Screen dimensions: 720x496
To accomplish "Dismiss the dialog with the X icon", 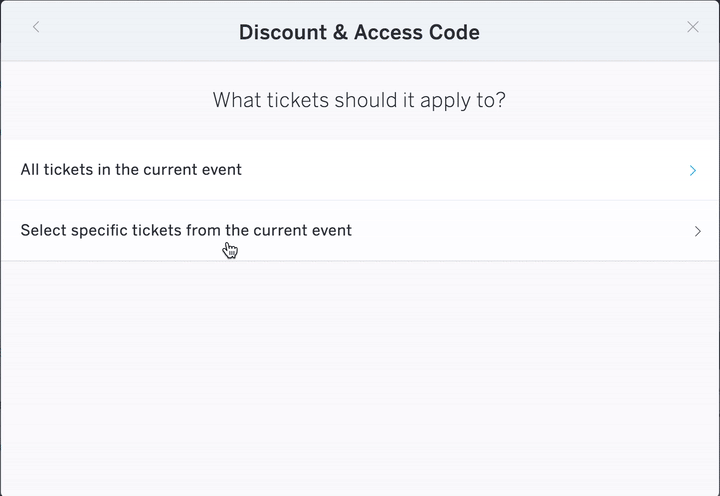I will point(693,27).
